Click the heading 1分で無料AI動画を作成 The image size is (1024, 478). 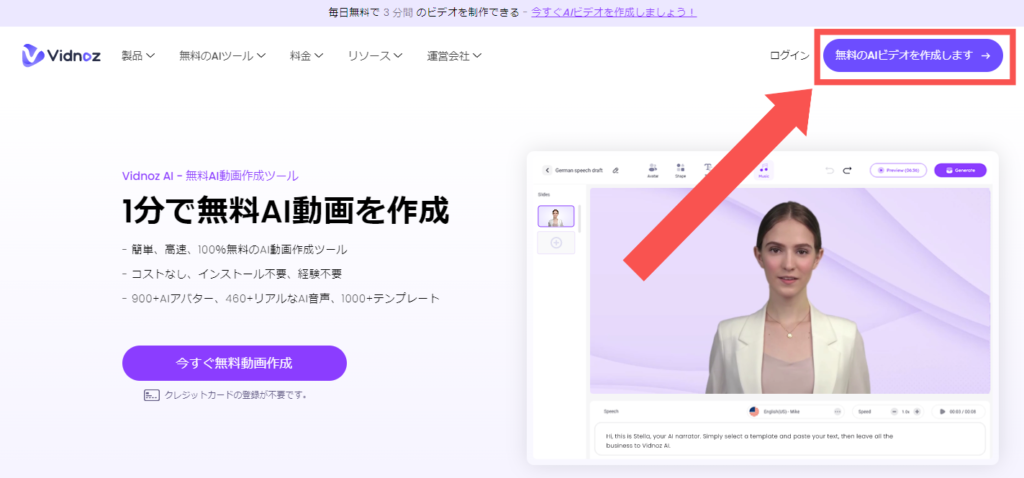click(286, 210)
